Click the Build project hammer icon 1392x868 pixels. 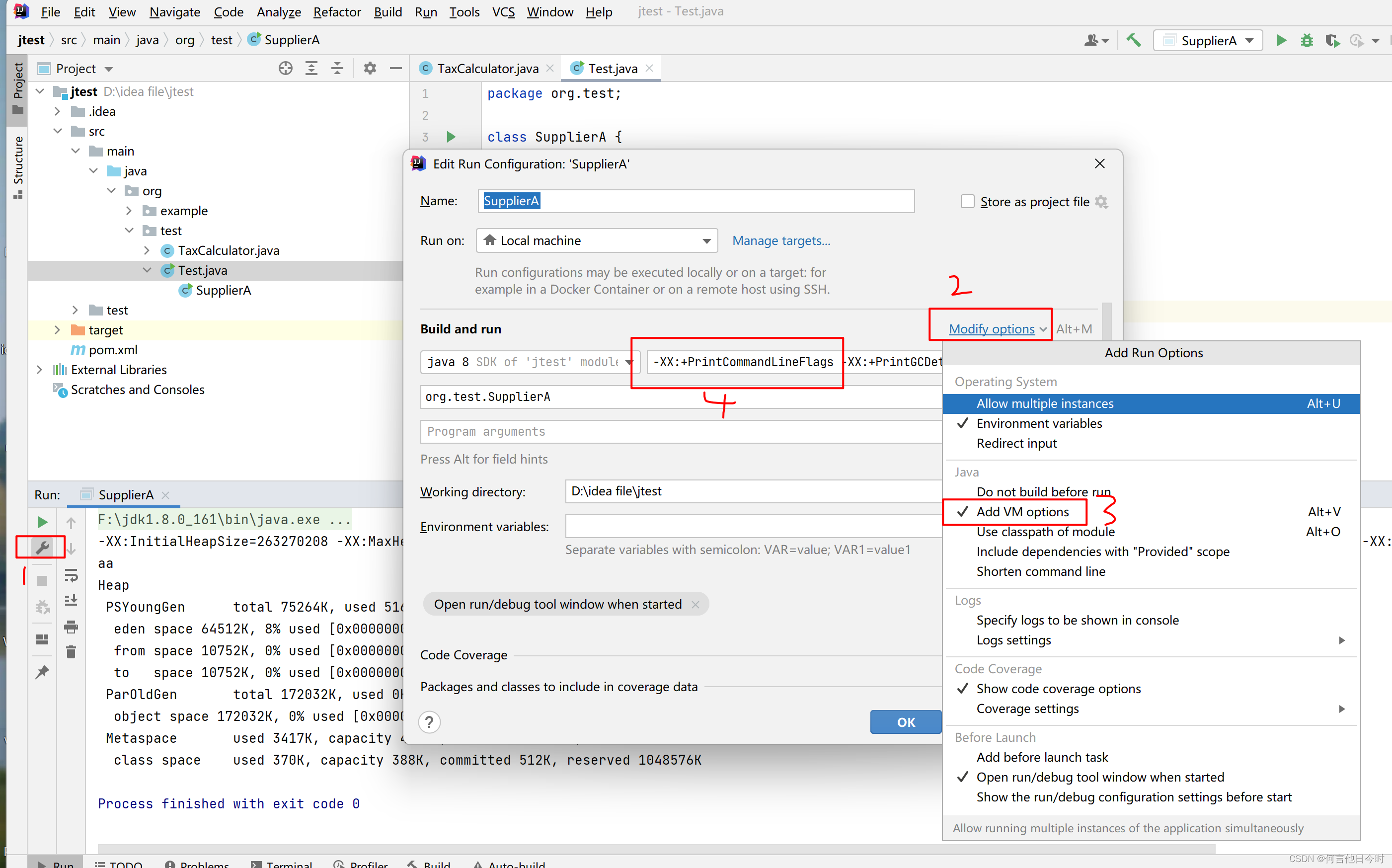point(1133,41)
